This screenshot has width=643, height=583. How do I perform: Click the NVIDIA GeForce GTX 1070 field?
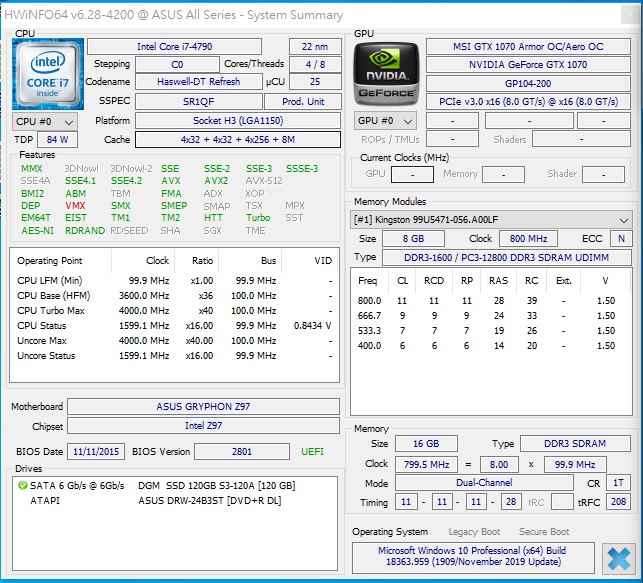[x=528, y=65]
